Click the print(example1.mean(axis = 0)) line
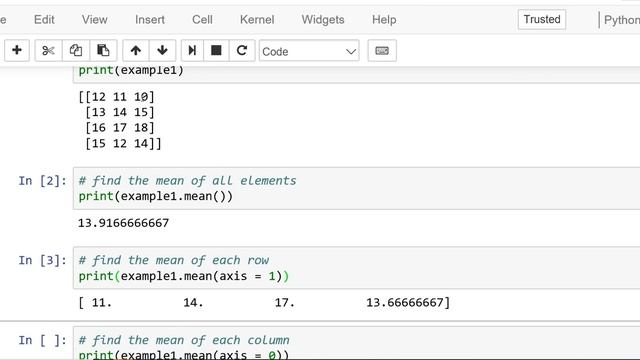 (x=184, y=355)
